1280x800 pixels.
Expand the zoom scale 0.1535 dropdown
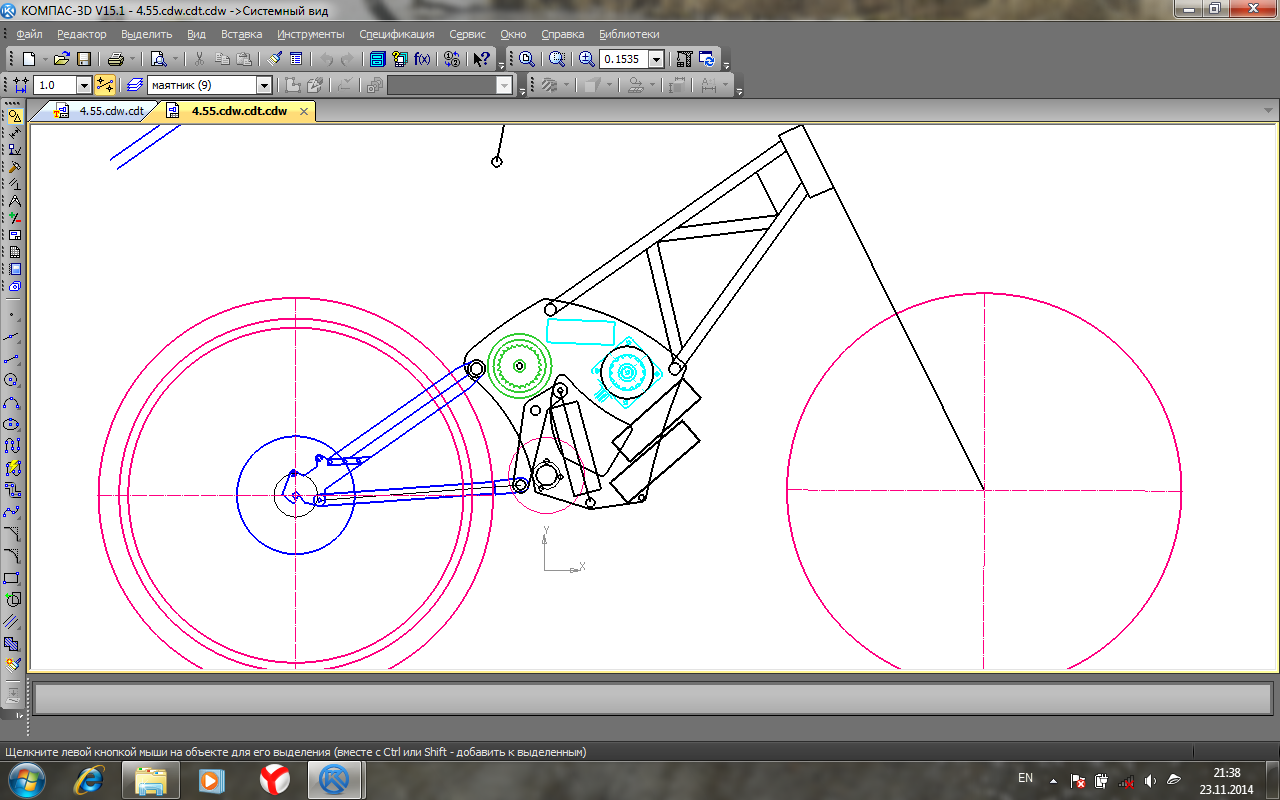tap(657, 59)
